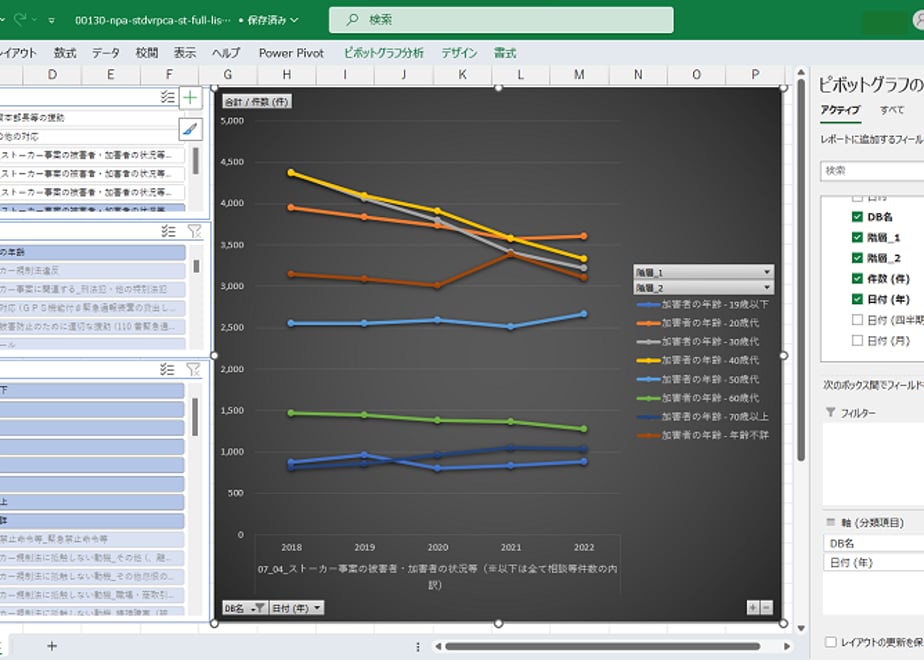924x660 pixels.
Task: Click the minus collapse-field button on the chart
Action: coord(766,608)
